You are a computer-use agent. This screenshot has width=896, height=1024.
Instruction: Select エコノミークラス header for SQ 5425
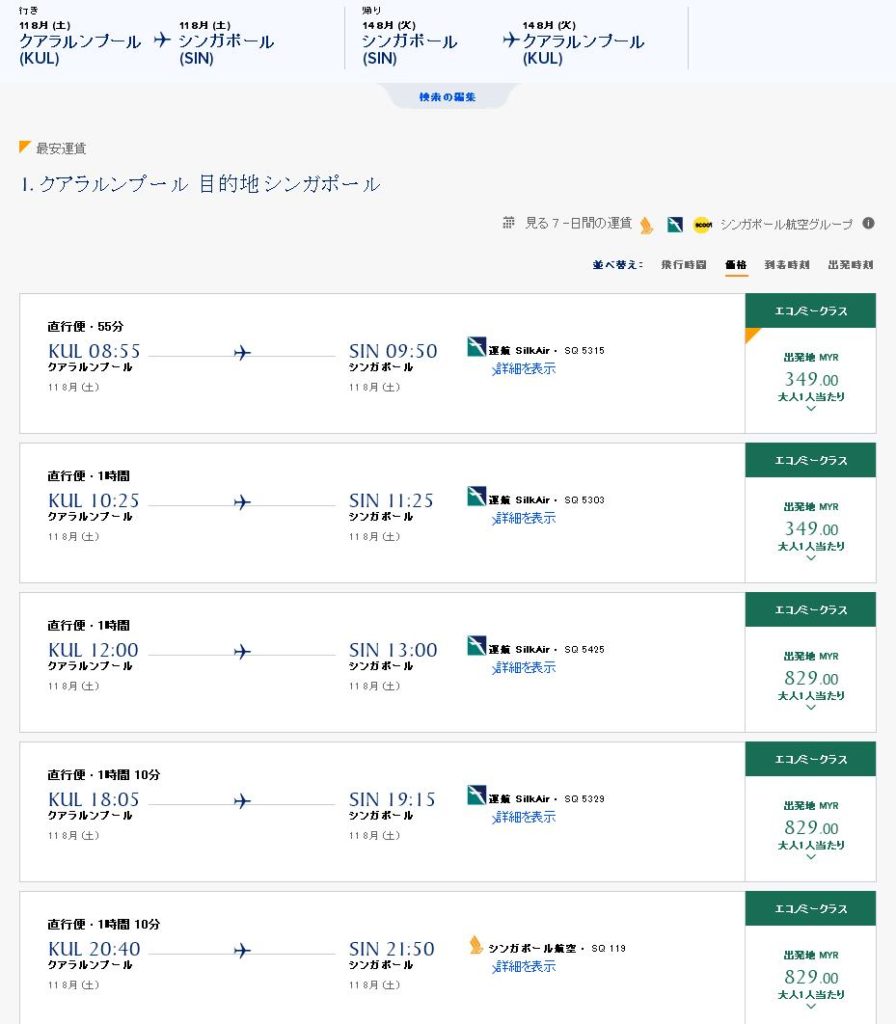coord(810,610)
